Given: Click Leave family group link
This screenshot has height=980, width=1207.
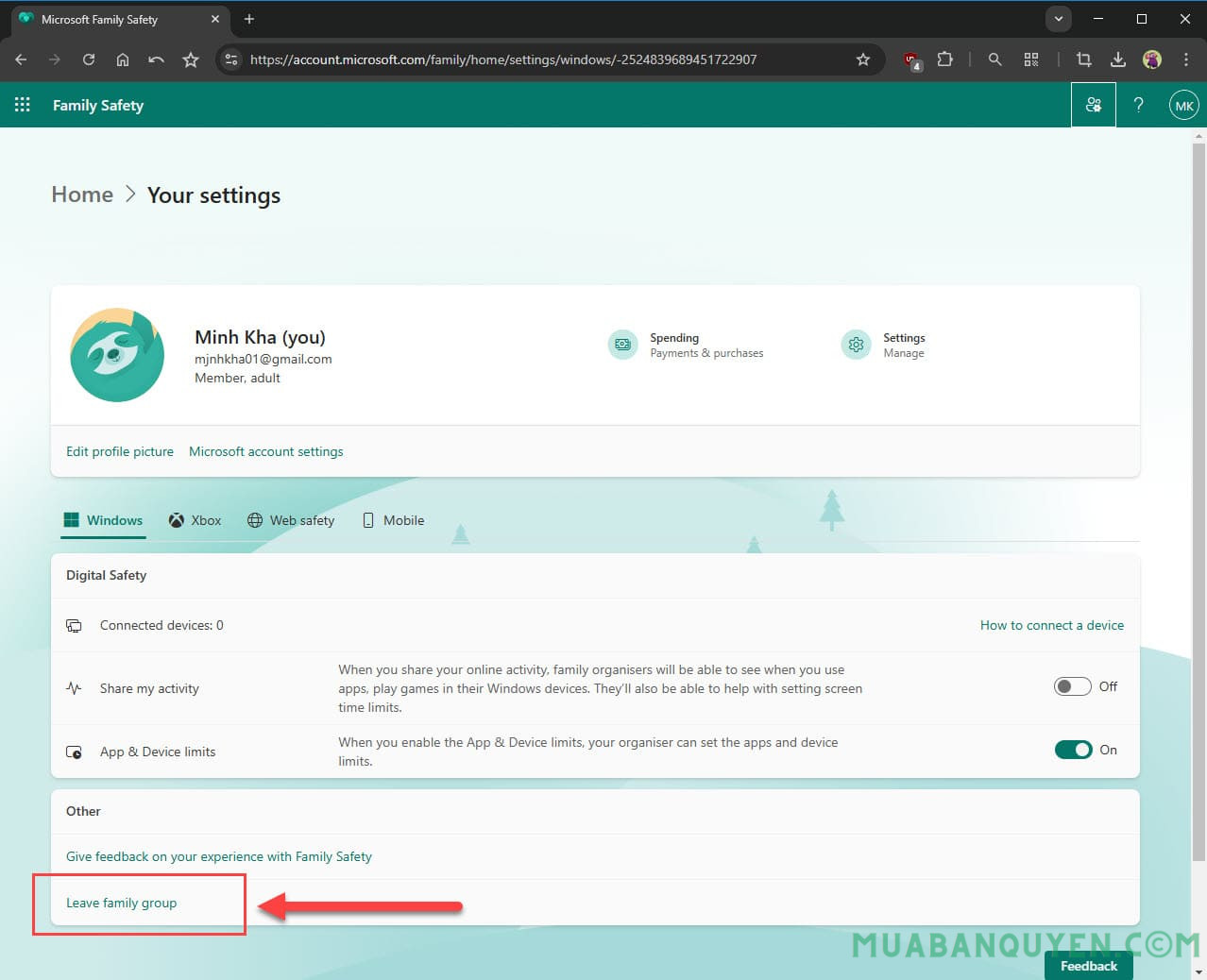Looking at the screenshot, I should pyautogui.click(x=122, y=903).
